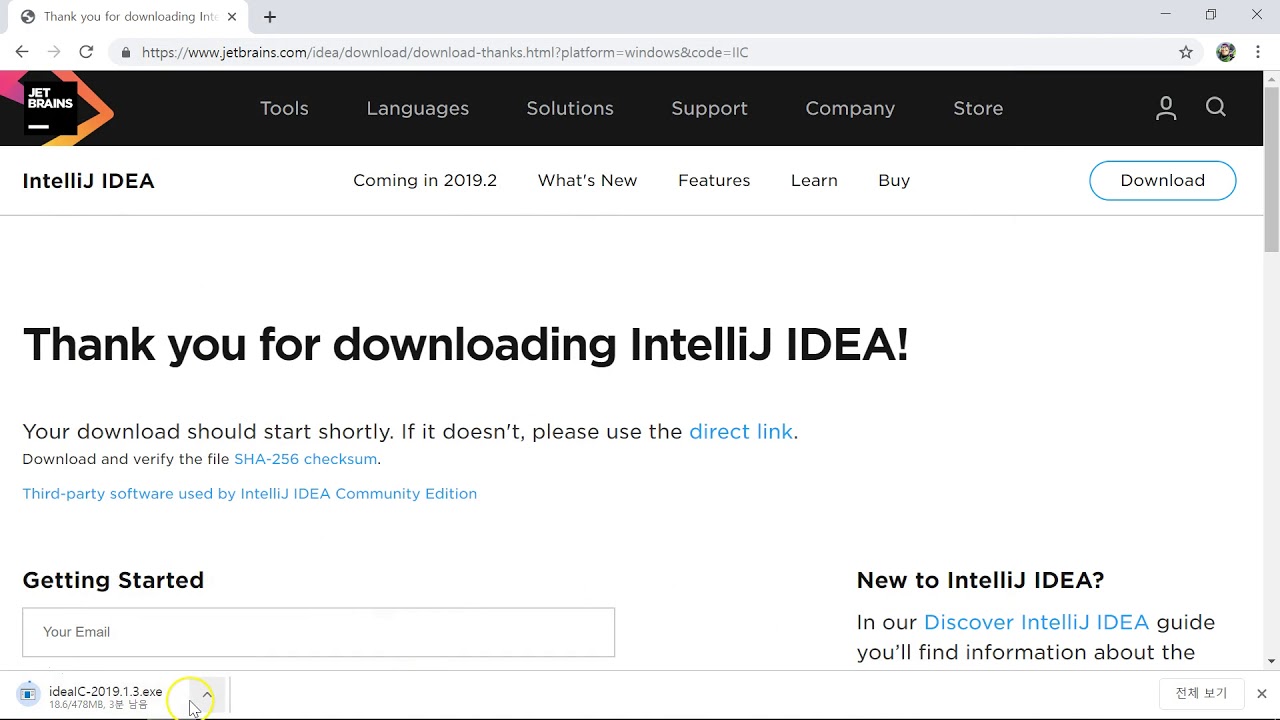
Task: Open the Tools menu
Action: 284,108
